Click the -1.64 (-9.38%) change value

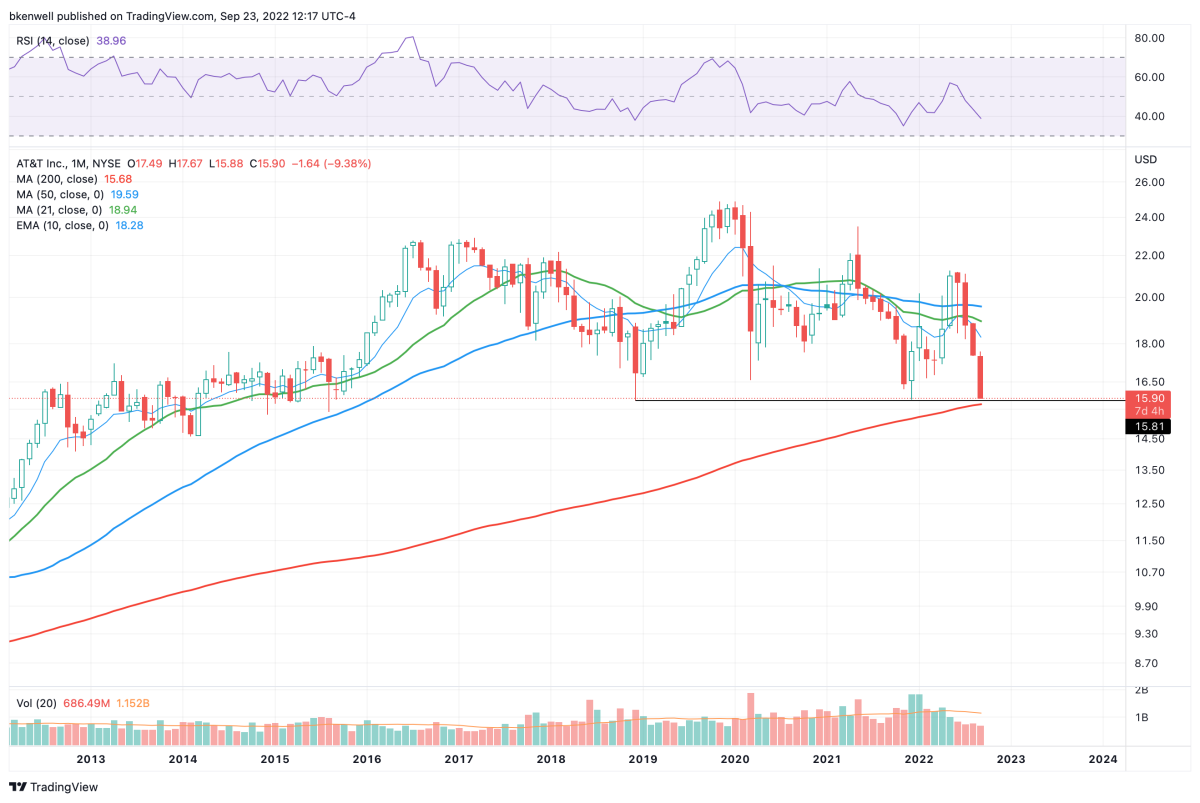(331, 163)
